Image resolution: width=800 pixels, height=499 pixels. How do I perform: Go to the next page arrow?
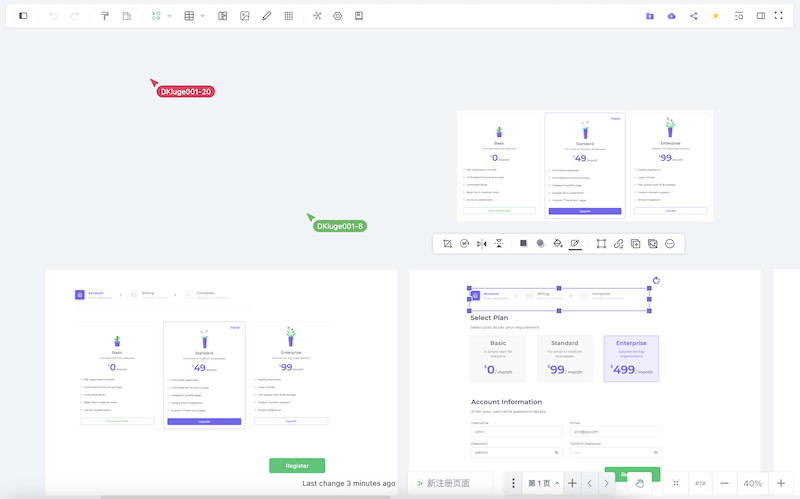(x=608, y=483)
